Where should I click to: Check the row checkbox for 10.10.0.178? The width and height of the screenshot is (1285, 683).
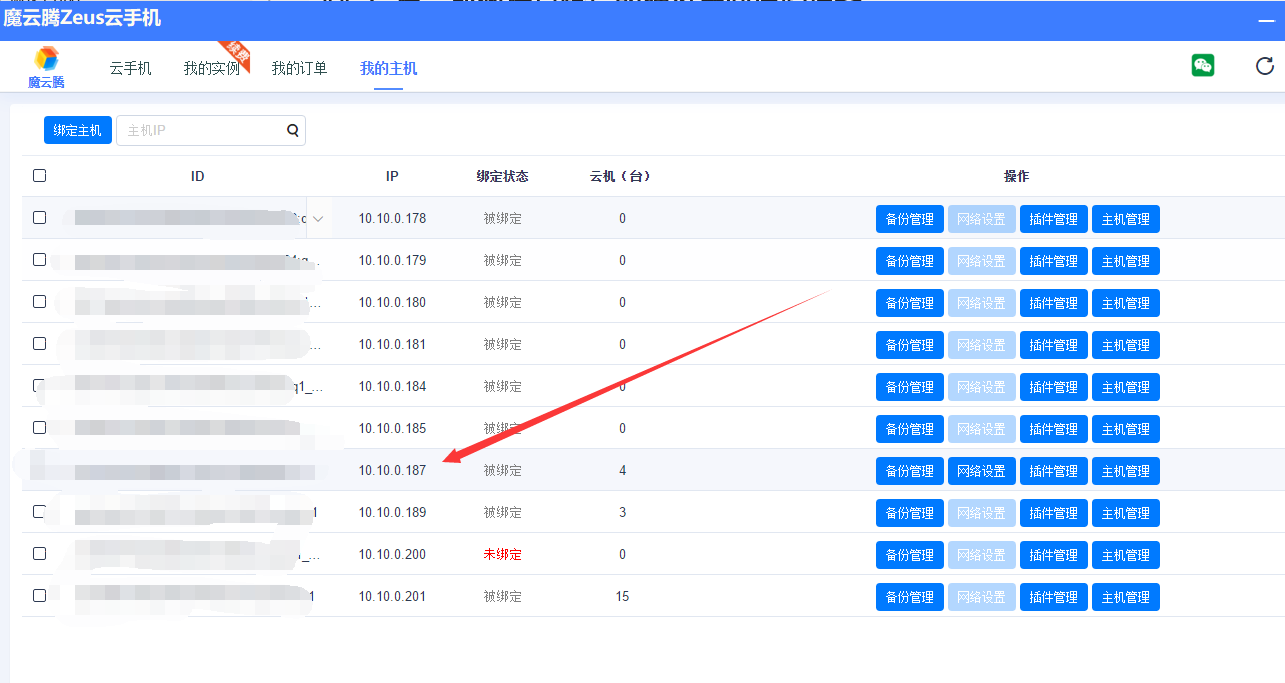[40, 218]
